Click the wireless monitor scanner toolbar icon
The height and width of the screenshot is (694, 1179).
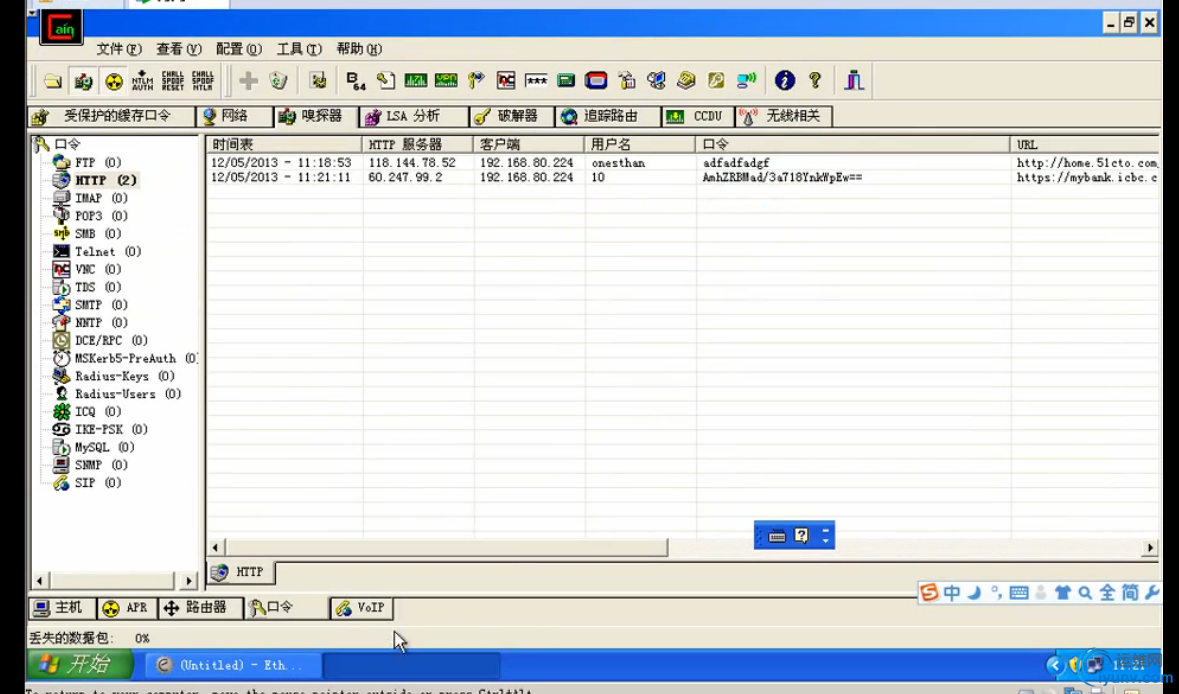[x=747, y=80]
